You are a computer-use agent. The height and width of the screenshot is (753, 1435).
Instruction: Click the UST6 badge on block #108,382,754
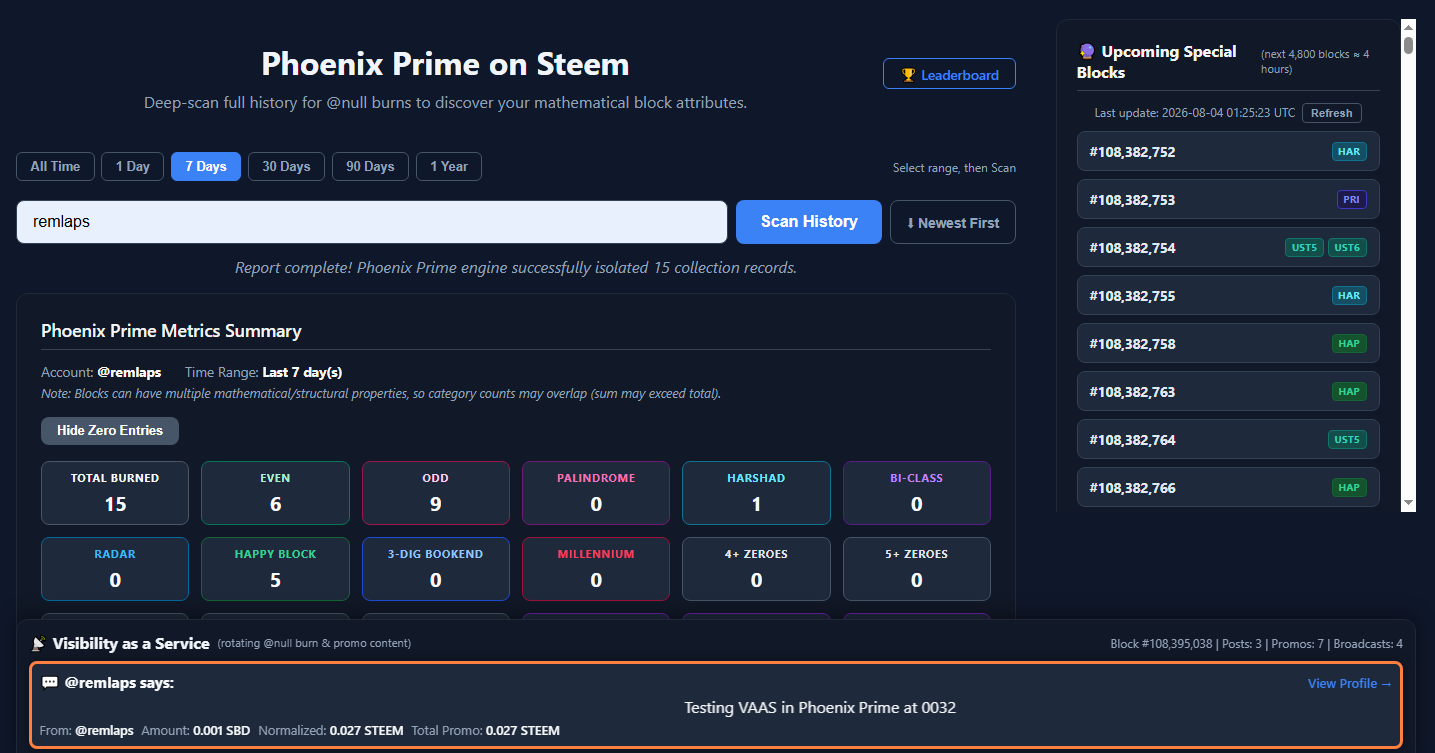1347,248
